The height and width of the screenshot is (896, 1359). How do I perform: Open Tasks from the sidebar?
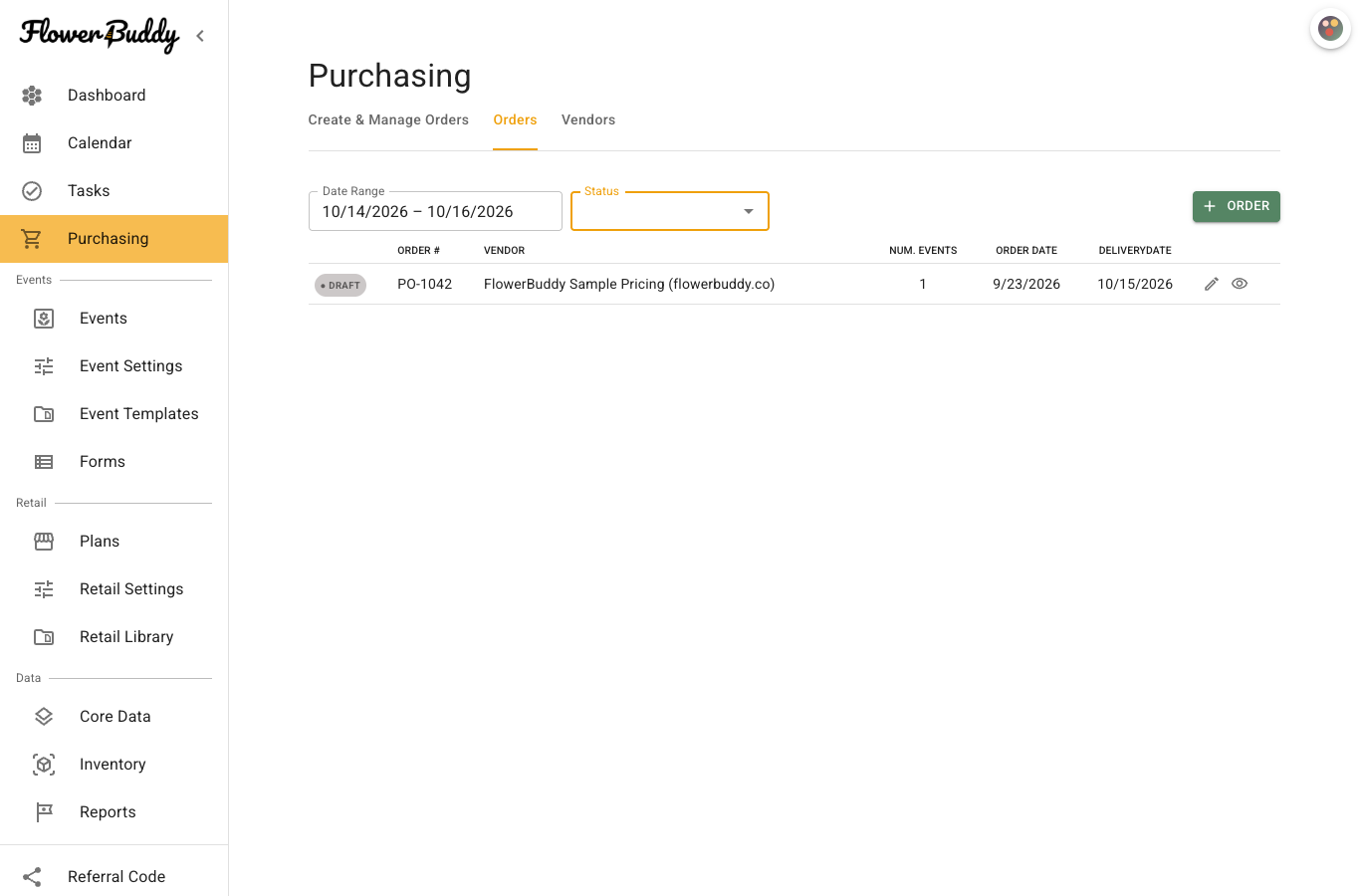click(113, 191)
